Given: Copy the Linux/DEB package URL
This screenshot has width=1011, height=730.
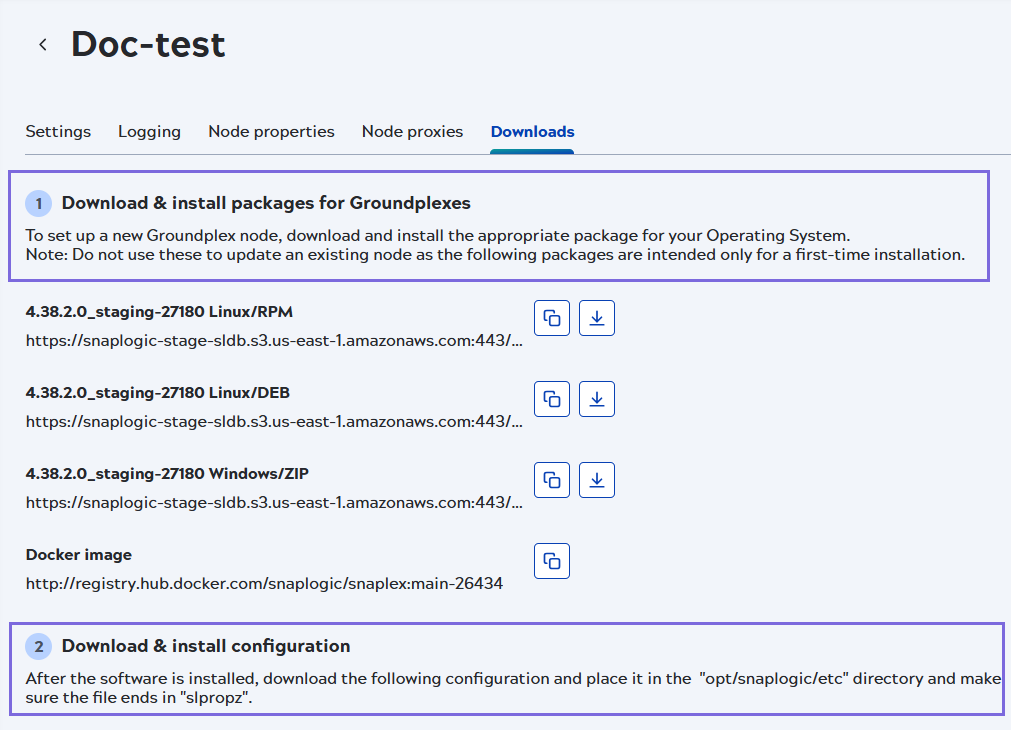Looking at the screenshot, I should point(552,399).
